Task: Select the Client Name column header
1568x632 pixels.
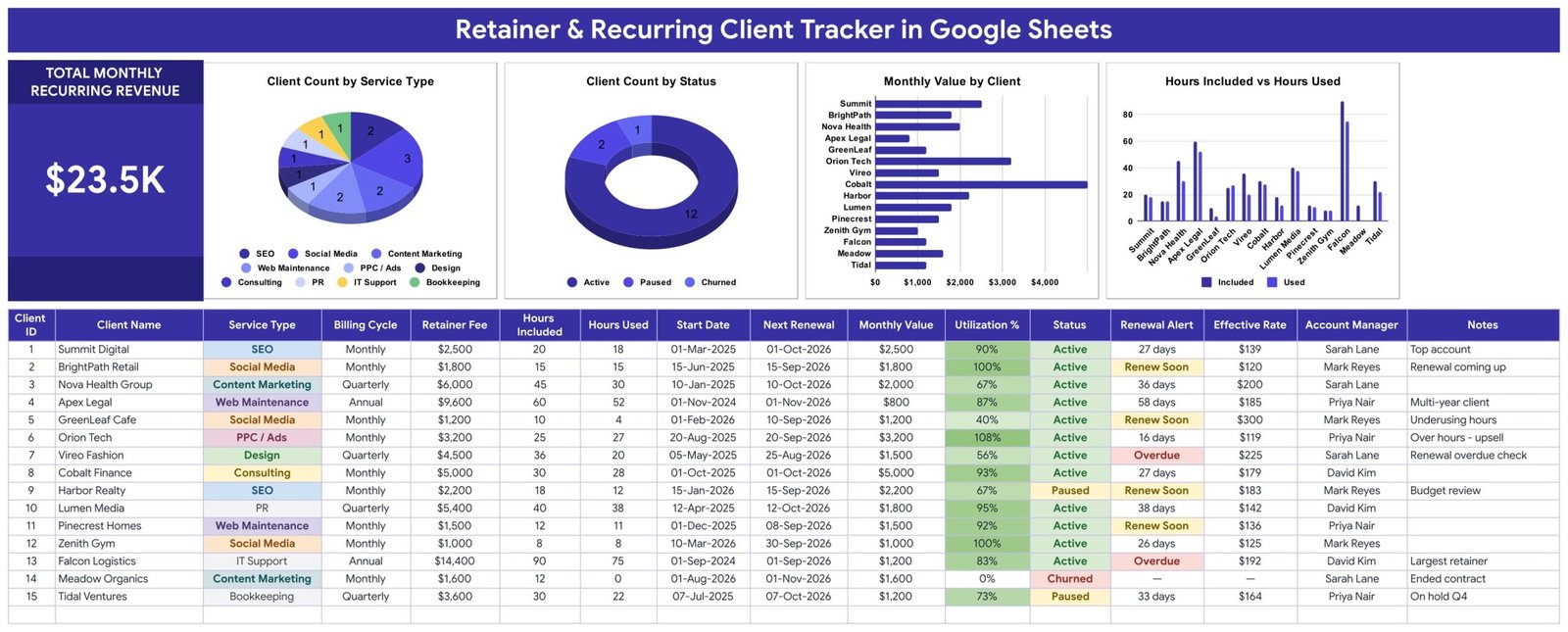Action: pos(128,325)
